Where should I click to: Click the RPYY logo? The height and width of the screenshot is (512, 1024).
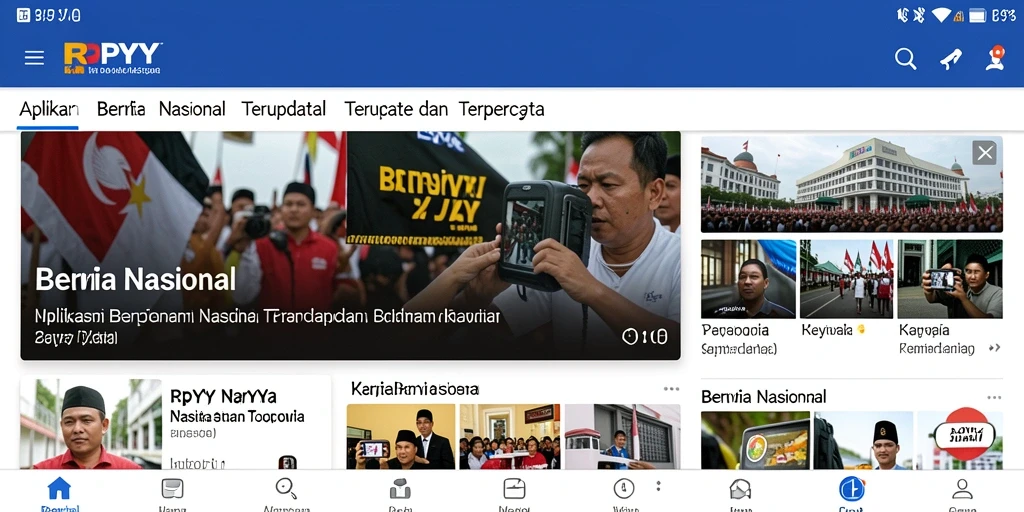coord(112,58)
